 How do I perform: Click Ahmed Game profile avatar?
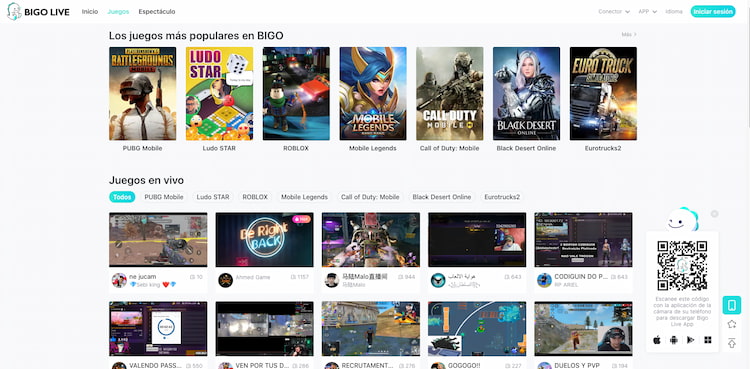click(x=225, y=280)
